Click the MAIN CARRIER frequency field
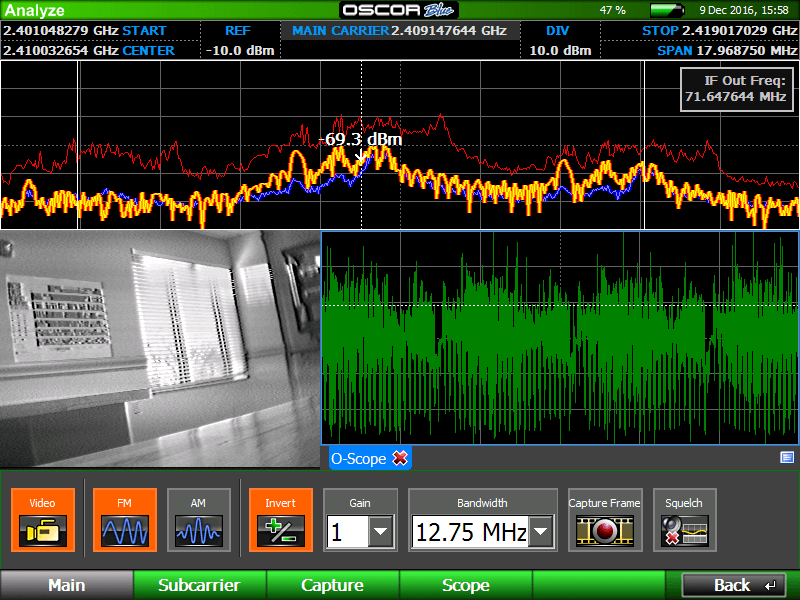800x600 pixels. tap(401, 31)
